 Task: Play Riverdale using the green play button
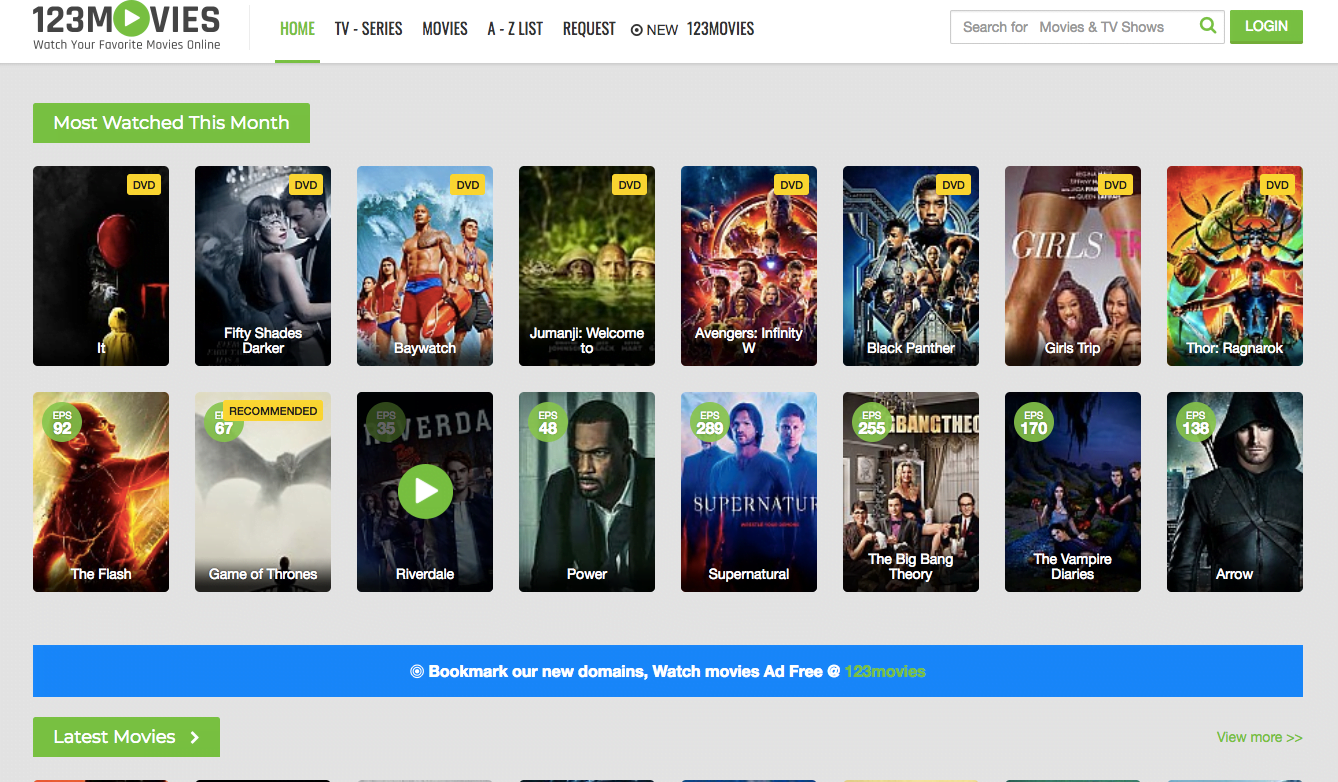pos(425,491)
